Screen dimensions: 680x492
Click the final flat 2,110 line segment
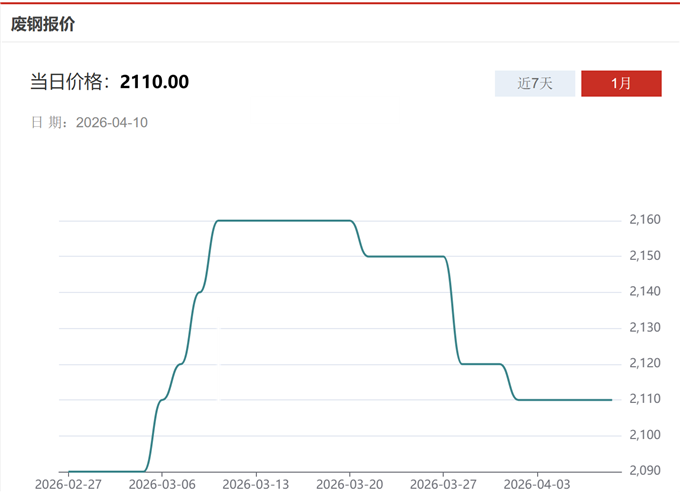coord(565,400)
